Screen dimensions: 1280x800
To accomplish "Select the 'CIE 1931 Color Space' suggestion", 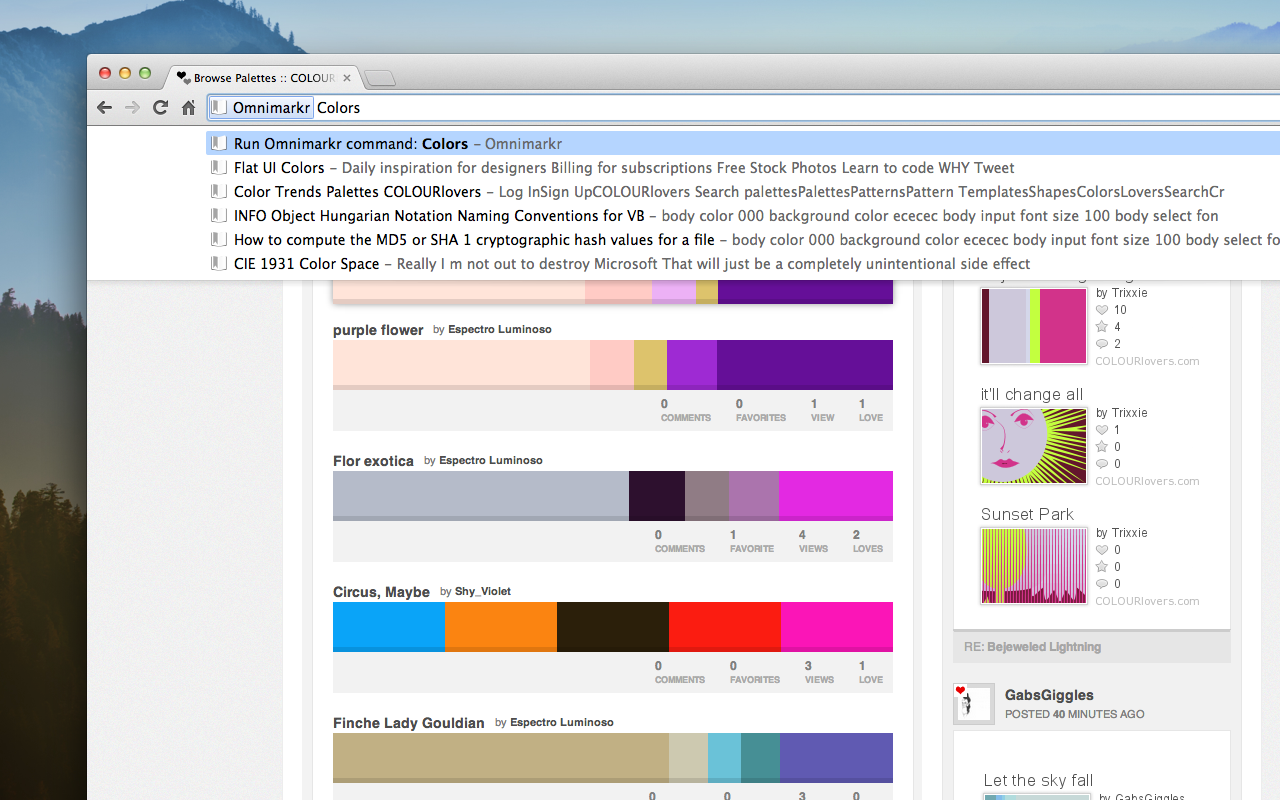I will [x=743, y=264].
